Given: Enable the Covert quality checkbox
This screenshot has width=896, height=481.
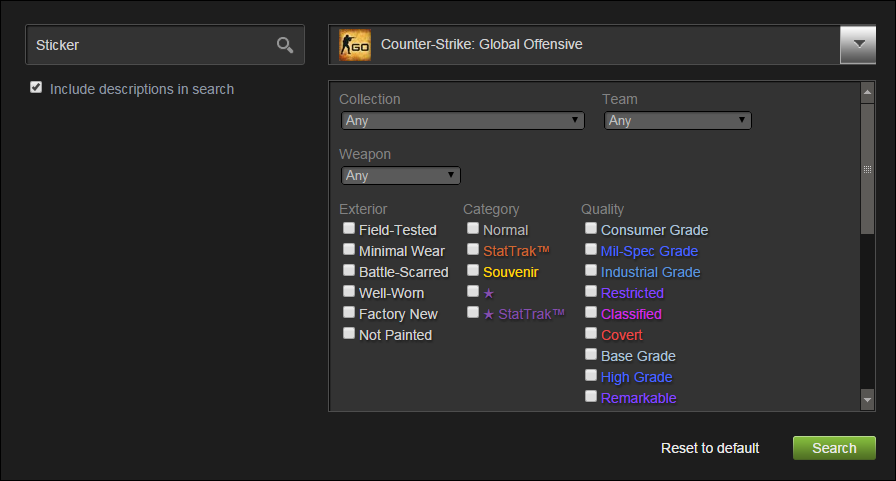Looking at the screenshot, I should tap(591, 334).
